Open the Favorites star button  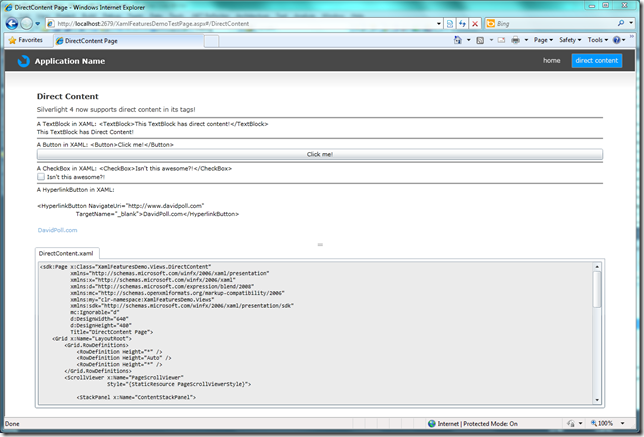25,40
